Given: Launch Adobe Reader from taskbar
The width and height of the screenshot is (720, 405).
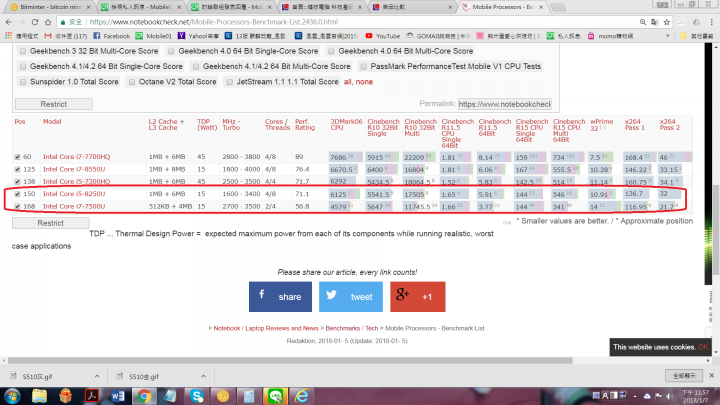Looking at the screenshot, I should pyautogui.click(x=92, y=396).
